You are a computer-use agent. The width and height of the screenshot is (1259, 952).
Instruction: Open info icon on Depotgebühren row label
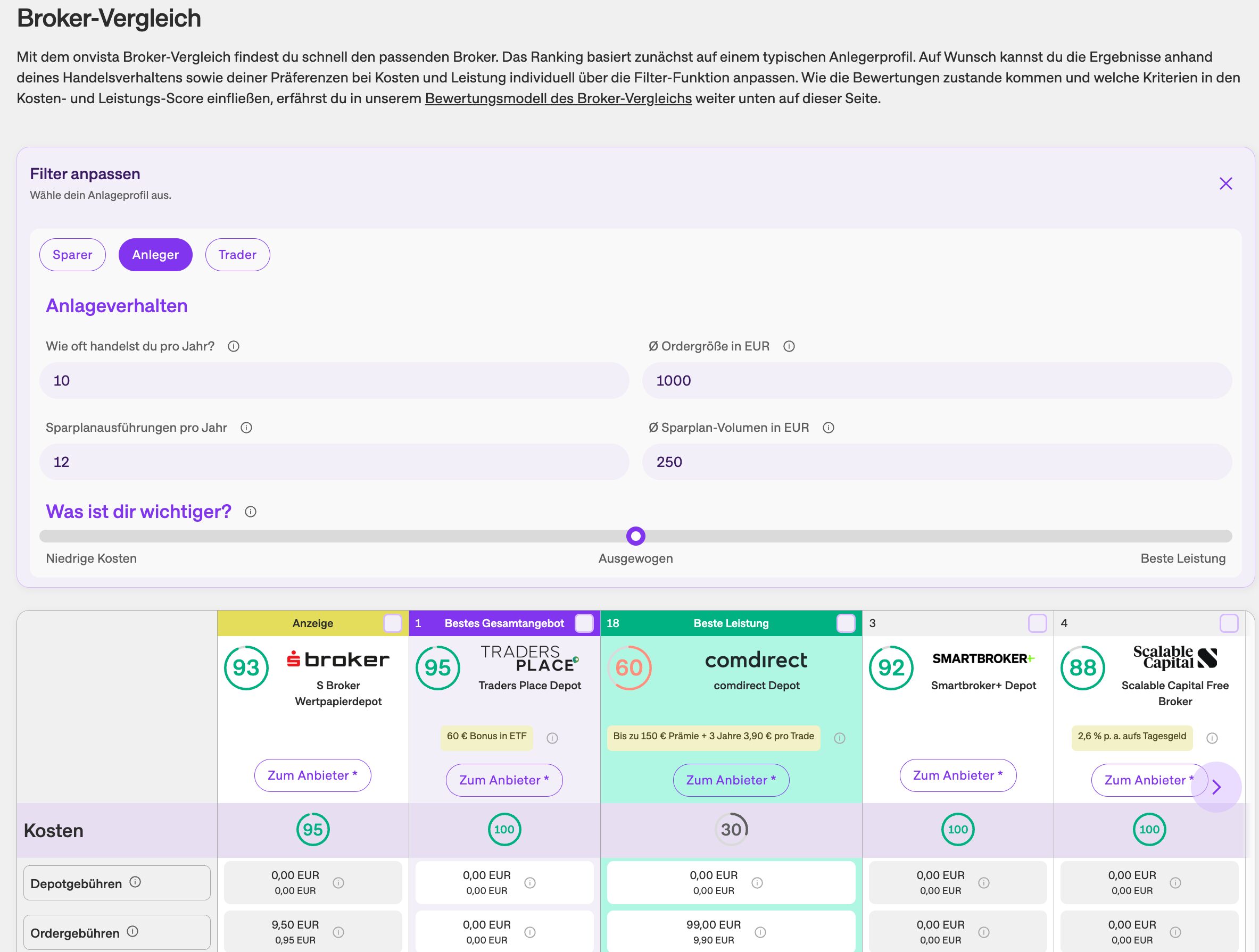135,881
